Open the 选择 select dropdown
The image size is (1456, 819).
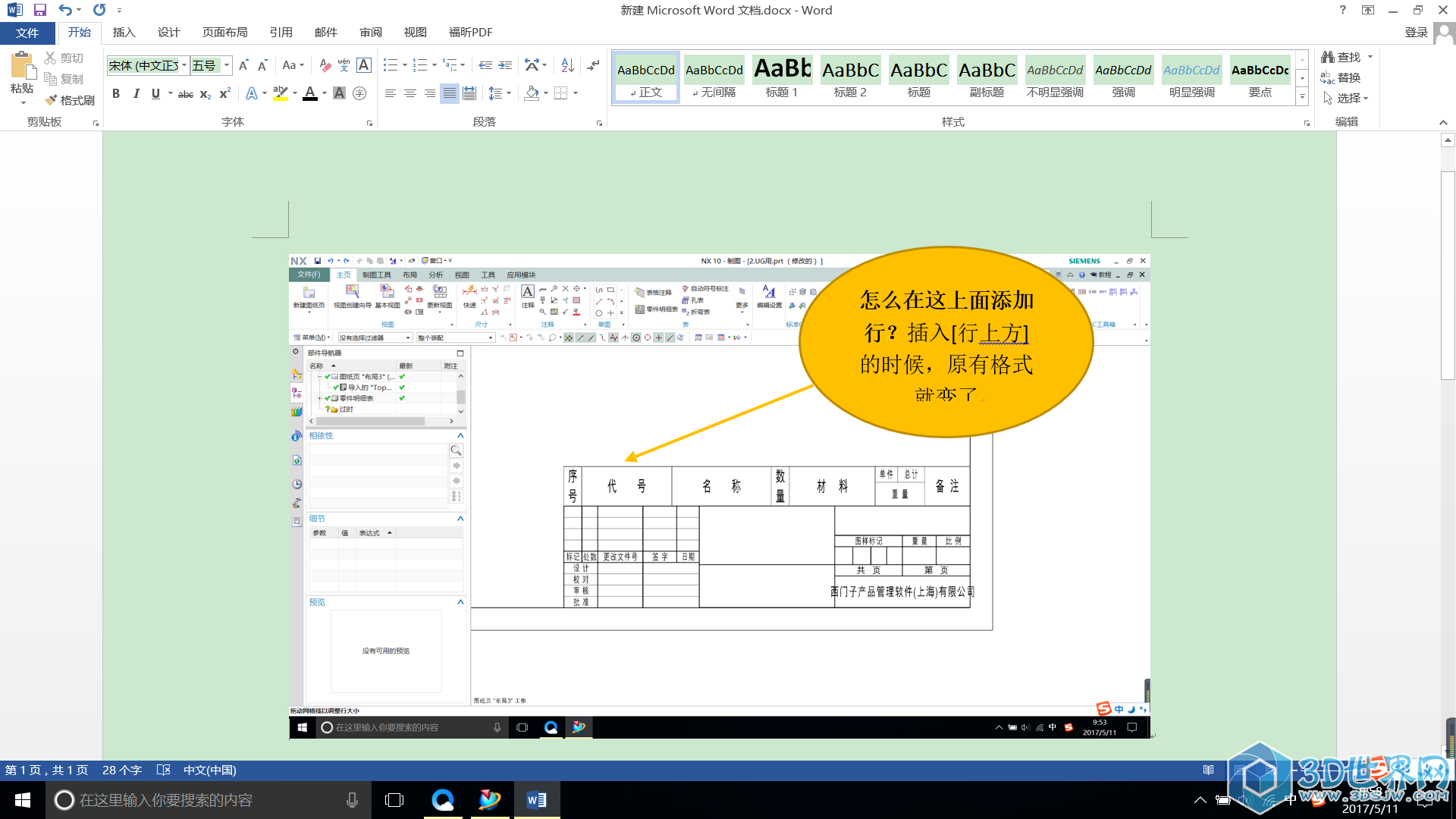coord(1347,98)
